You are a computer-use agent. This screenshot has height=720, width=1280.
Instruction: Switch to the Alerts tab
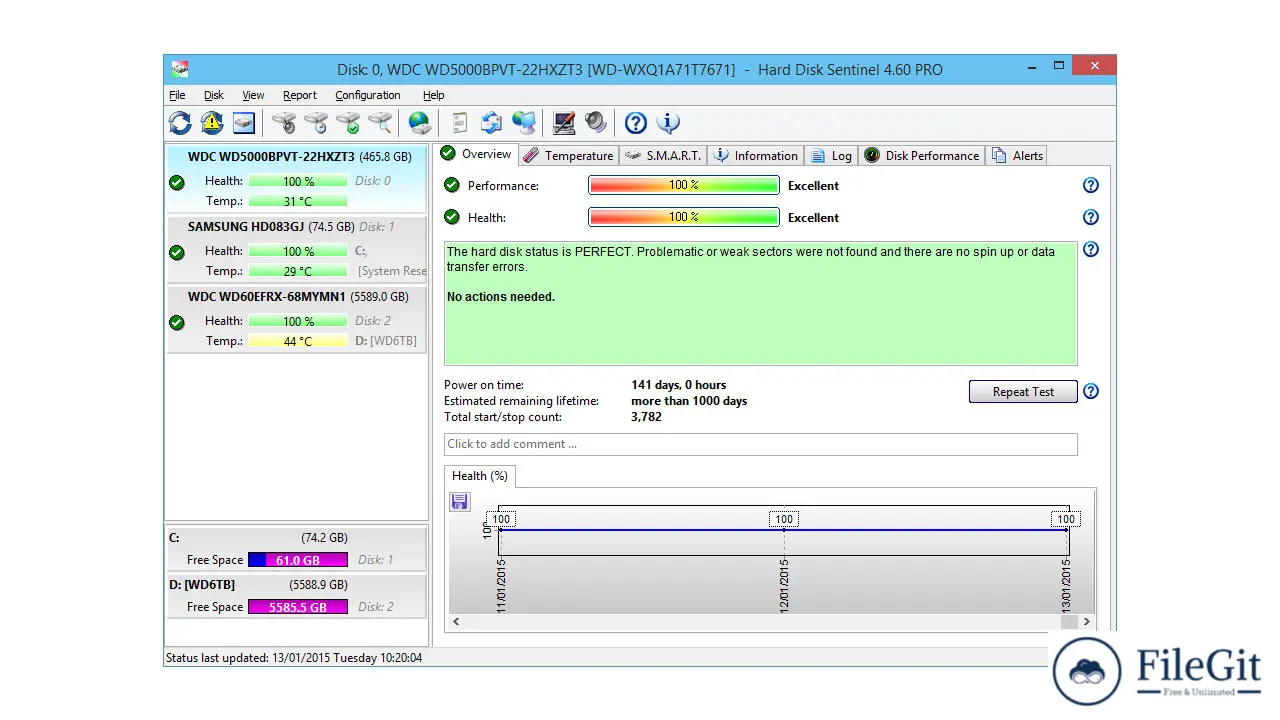(1017, 155)
